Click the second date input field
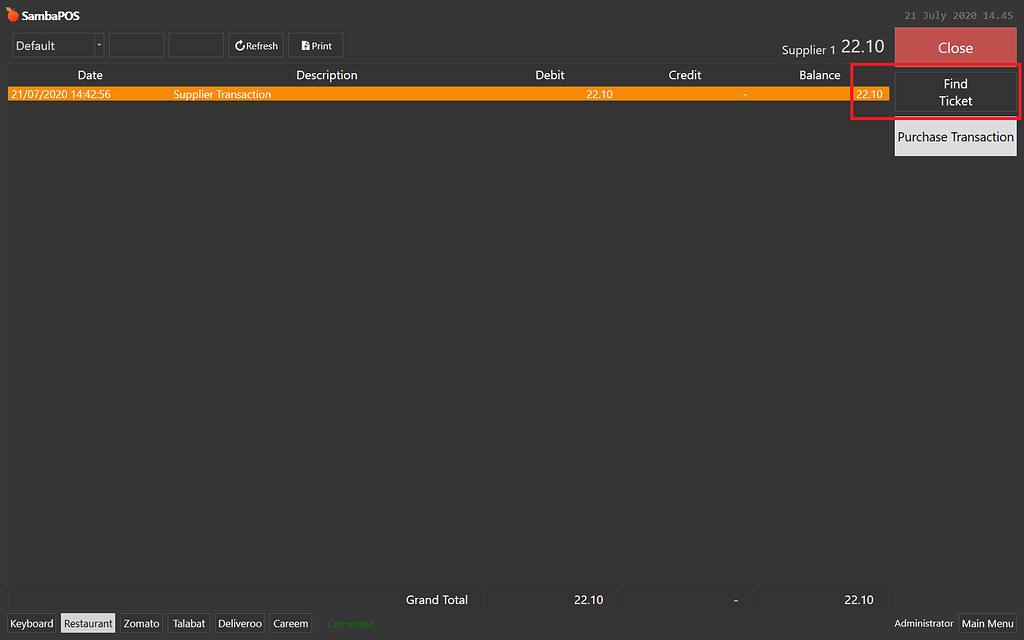This screenshot has height=640, width=1024. point(196,46)
